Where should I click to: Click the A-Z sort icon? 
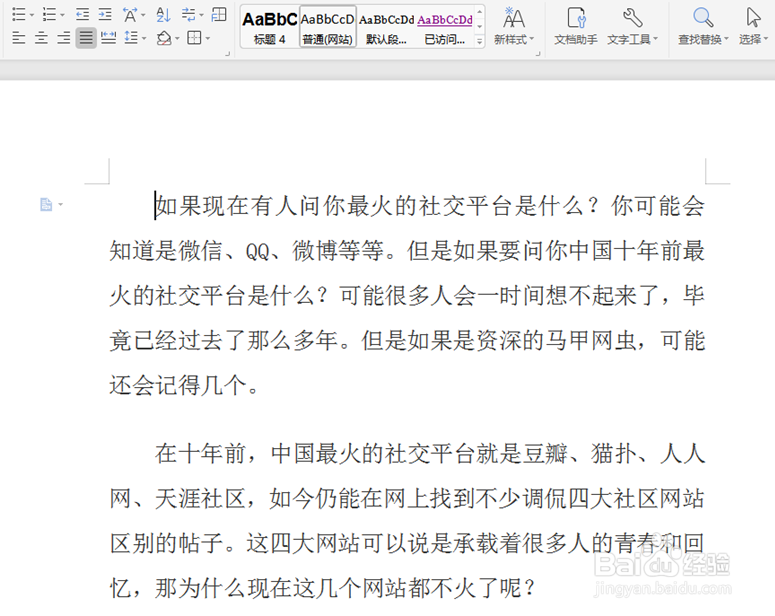163,15
